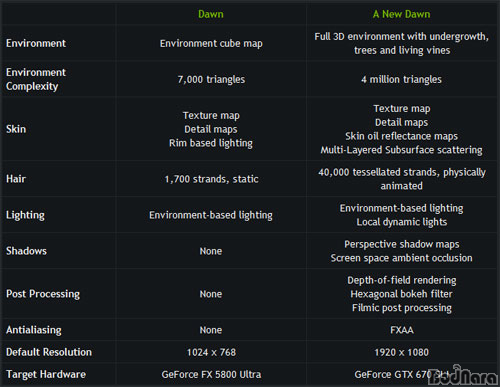Screen dimensions: 500x387
Task: Click the A New Dawn column header
Action: click(x=401, y=14)
